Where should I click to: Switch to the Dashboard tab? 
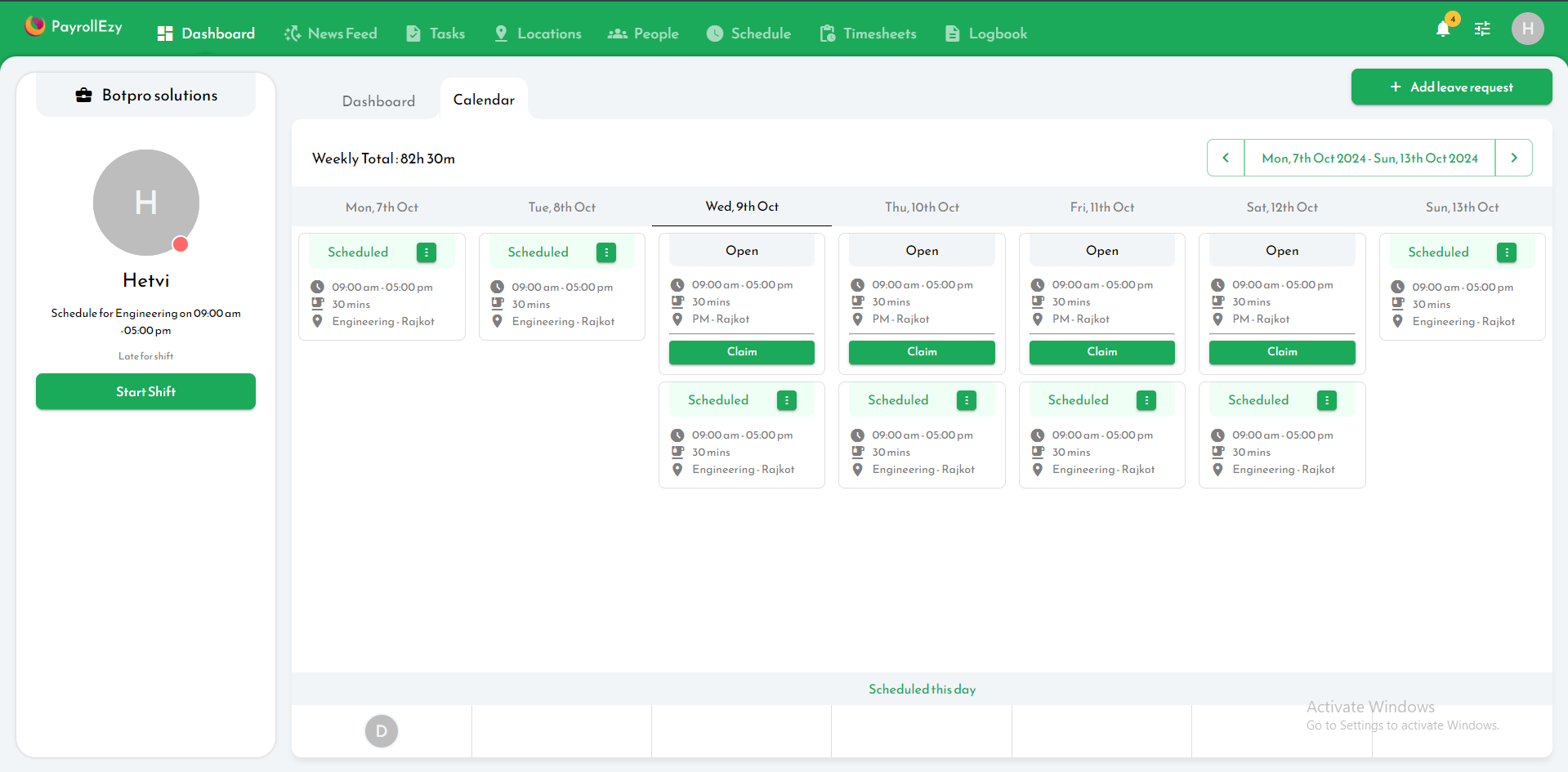tap(378, 100)
